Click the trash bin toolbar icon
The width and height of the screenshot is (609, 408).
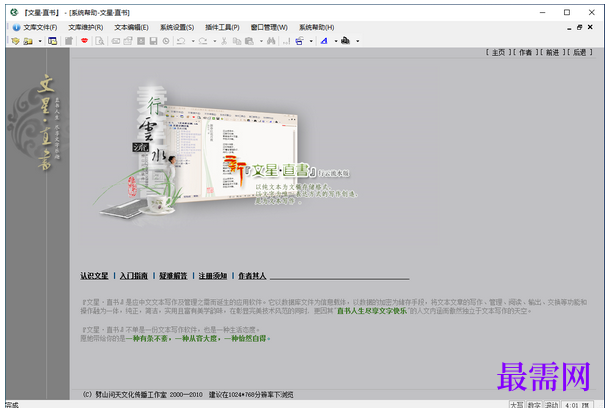(69, 41)
